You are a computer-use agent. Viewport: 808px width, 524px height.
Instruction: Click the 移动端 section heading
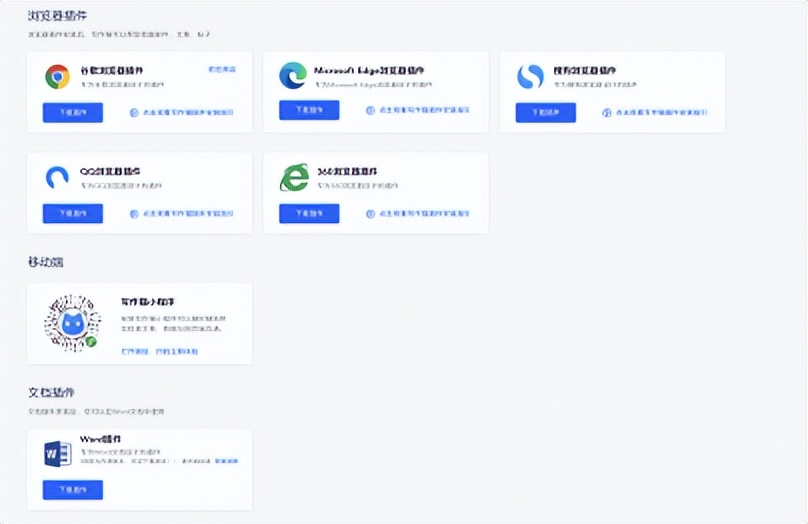tap(46, 262)
